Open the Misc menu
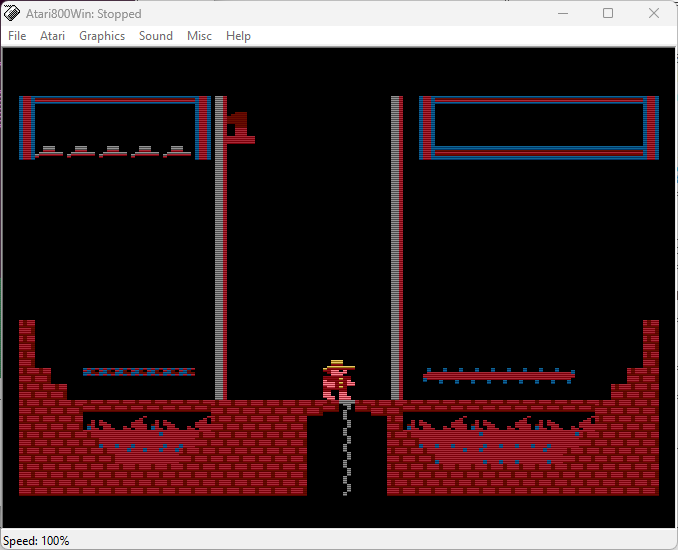 (x=199, y=36)
